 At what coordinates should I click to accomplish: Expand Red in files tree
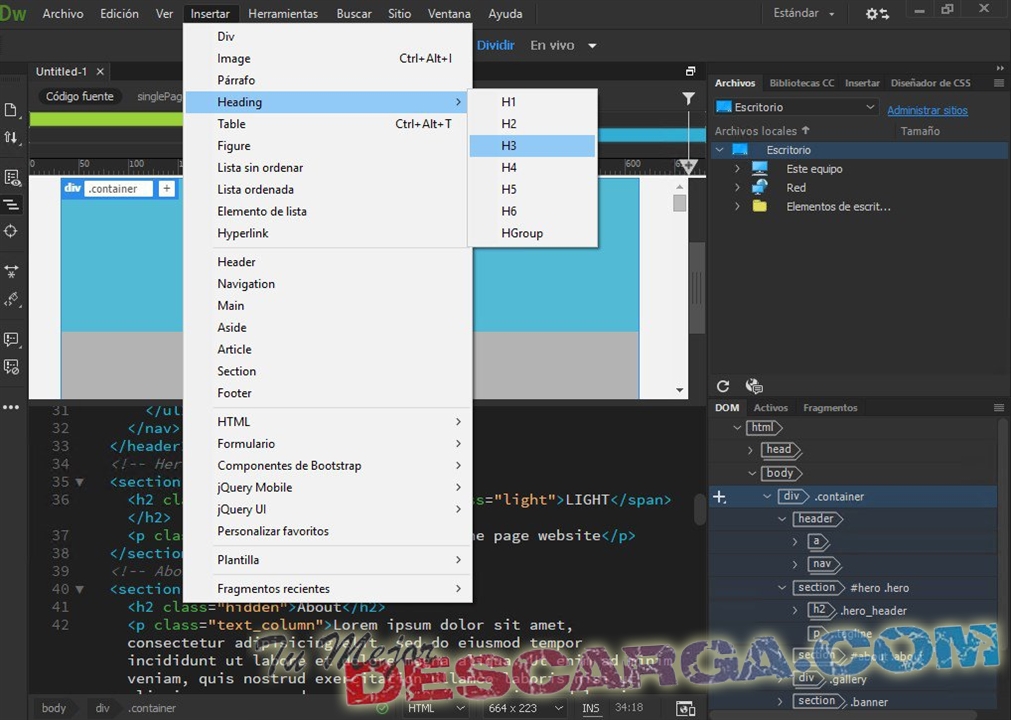(737, 188)
